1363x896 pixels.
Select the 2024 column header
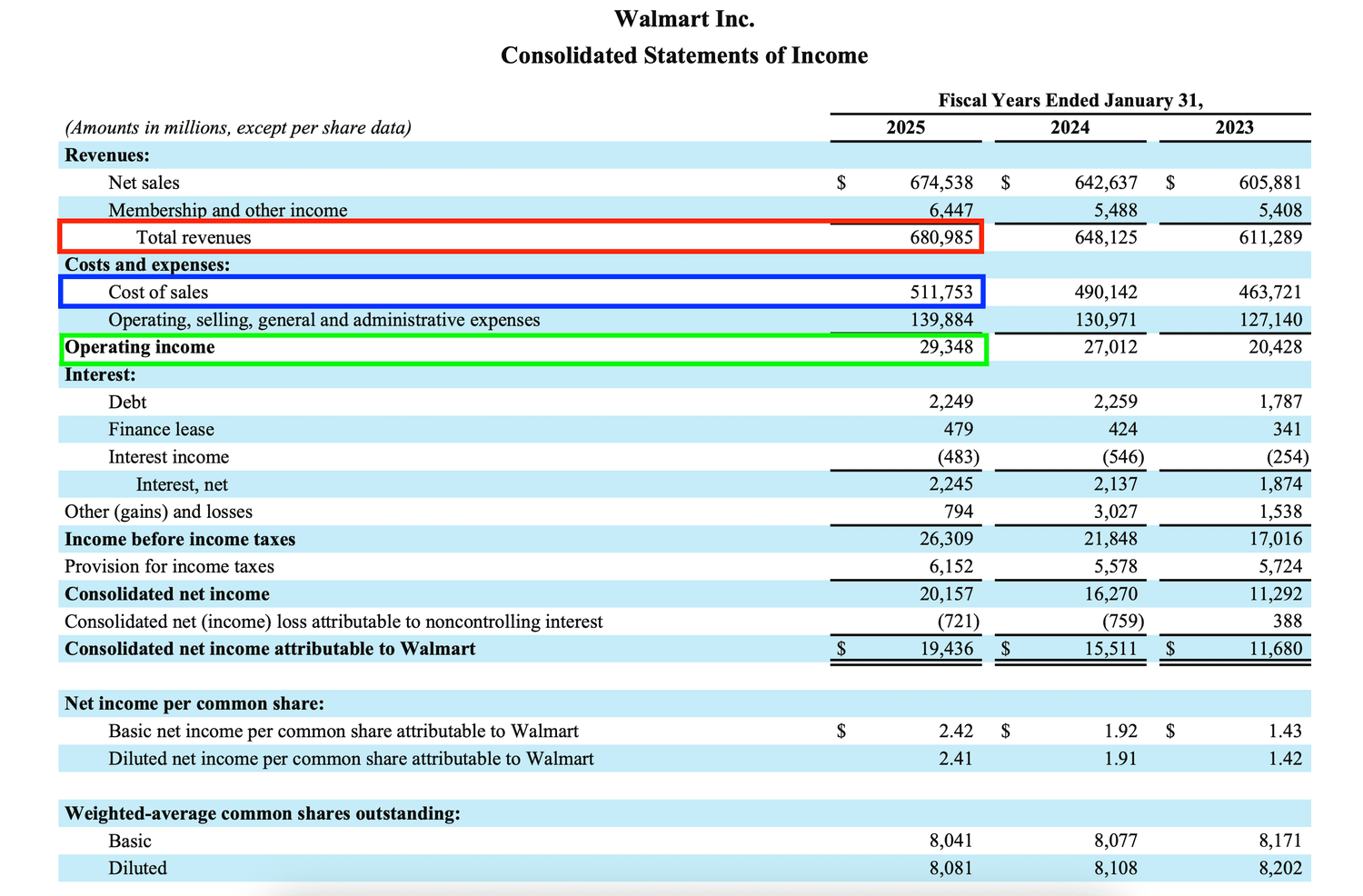point(1070,127)
